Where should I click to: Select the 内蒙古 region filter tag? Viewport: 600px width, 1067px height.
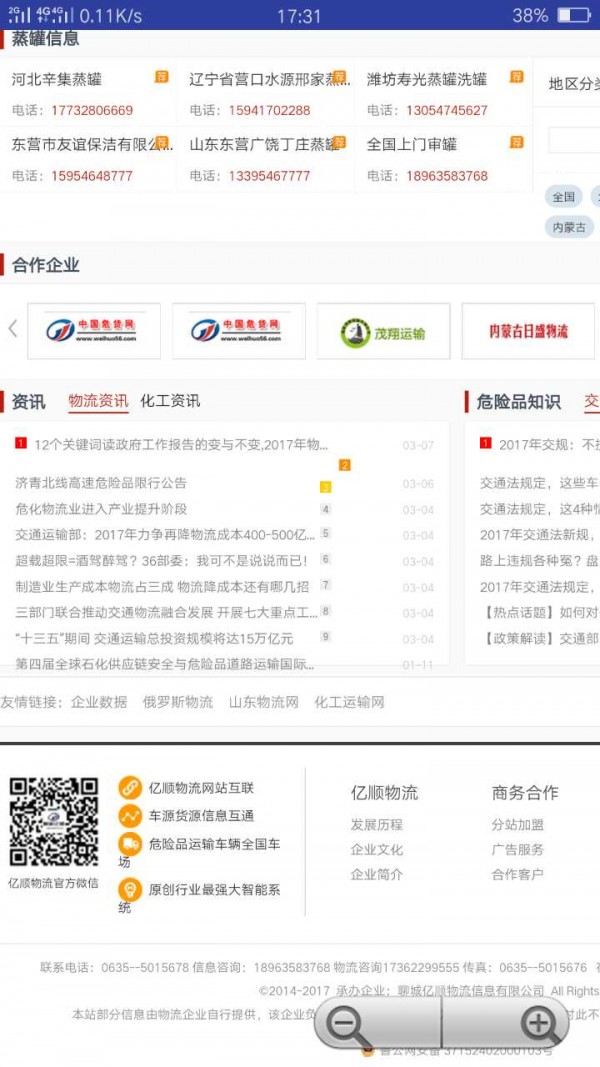(x=569, y=227)
